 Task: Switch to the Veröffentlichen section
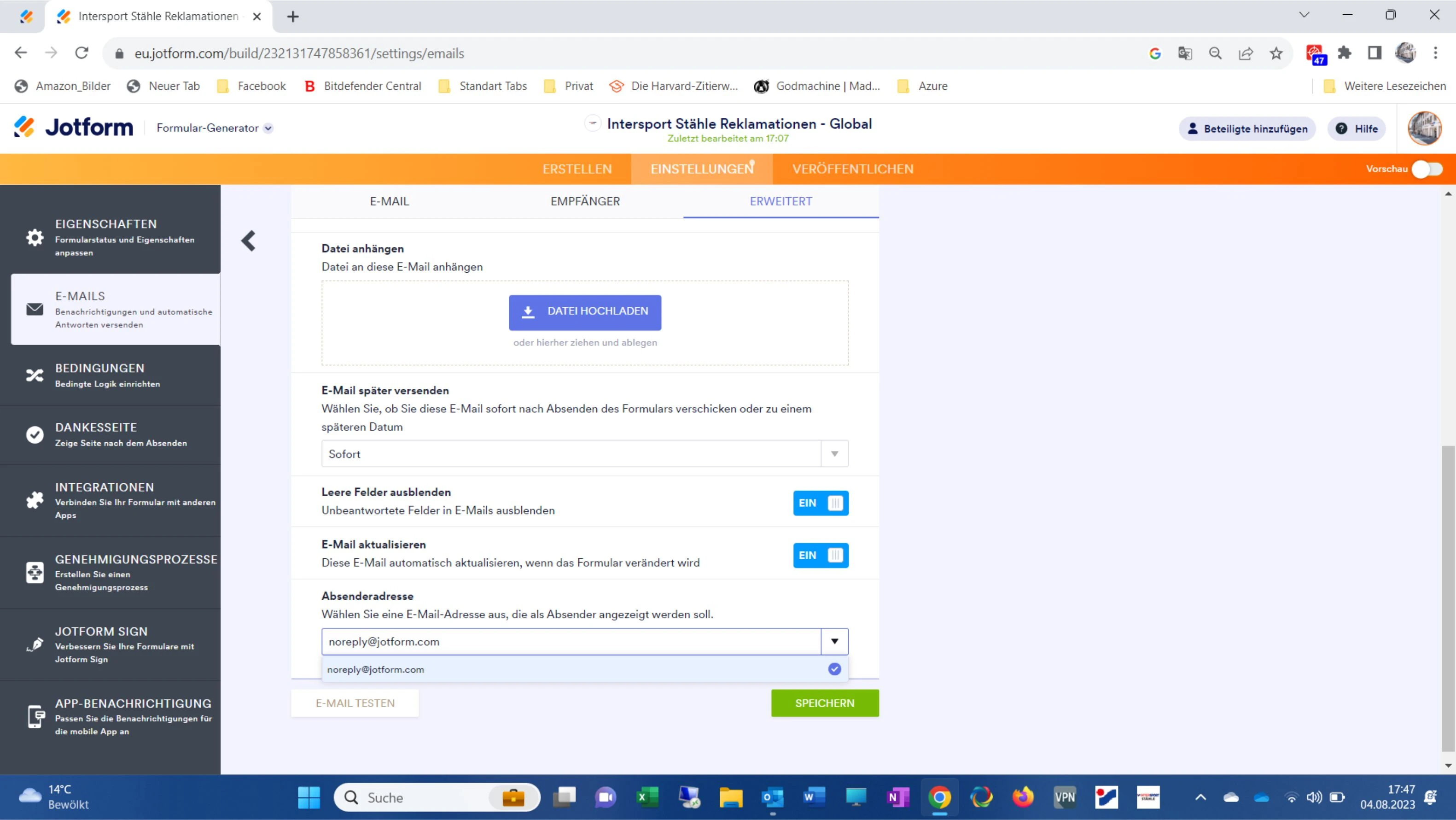point(852,169)
